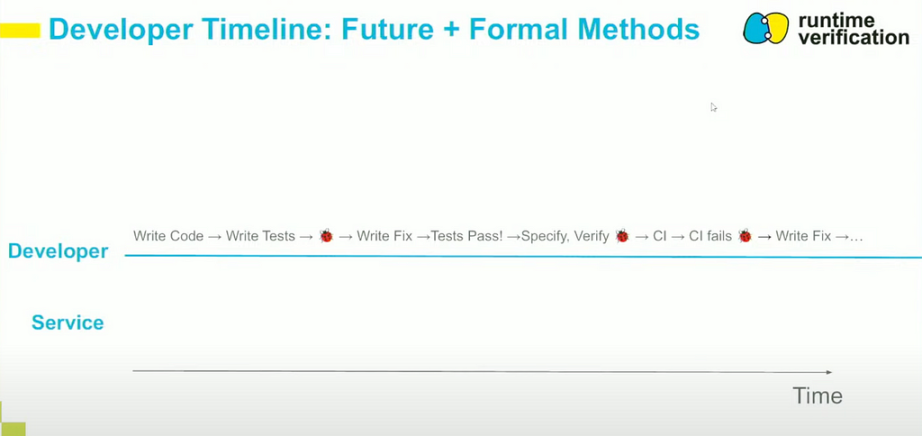Click the 'Service' row label
Viewport: 922px width, 436px height.
68,322
